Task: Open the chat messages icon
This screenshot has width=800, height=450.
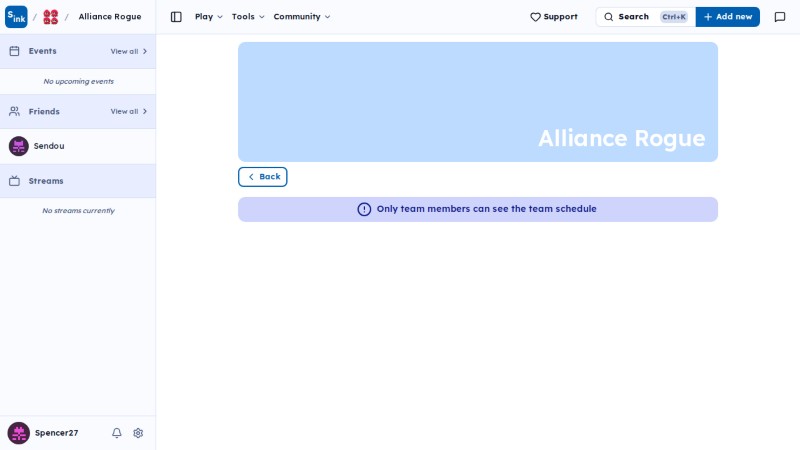Action: pyautogui.click(x=780, y=17)
